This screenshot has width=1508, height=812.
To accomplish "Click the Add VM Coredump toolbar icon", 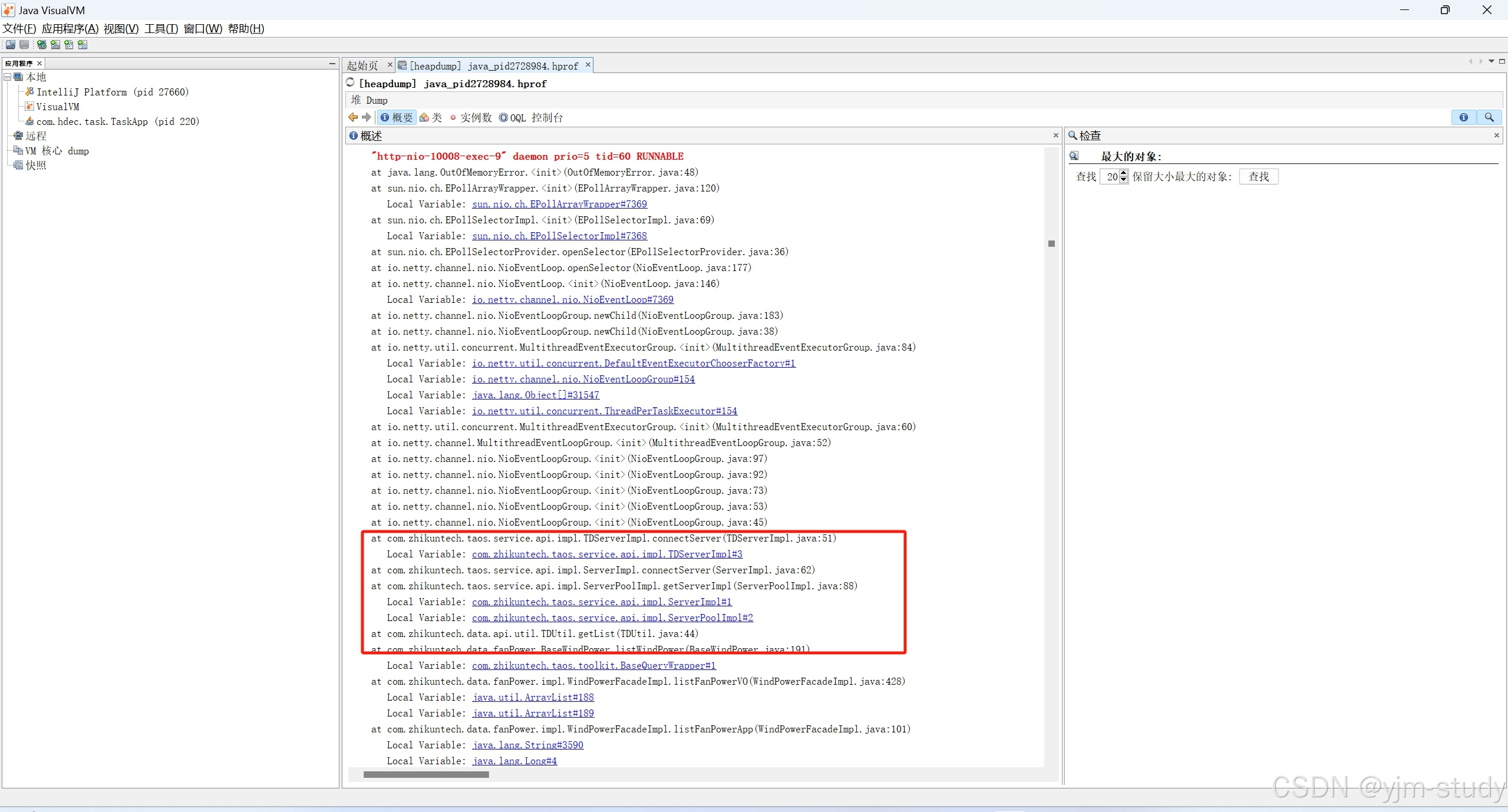I will tap(69, 45).
